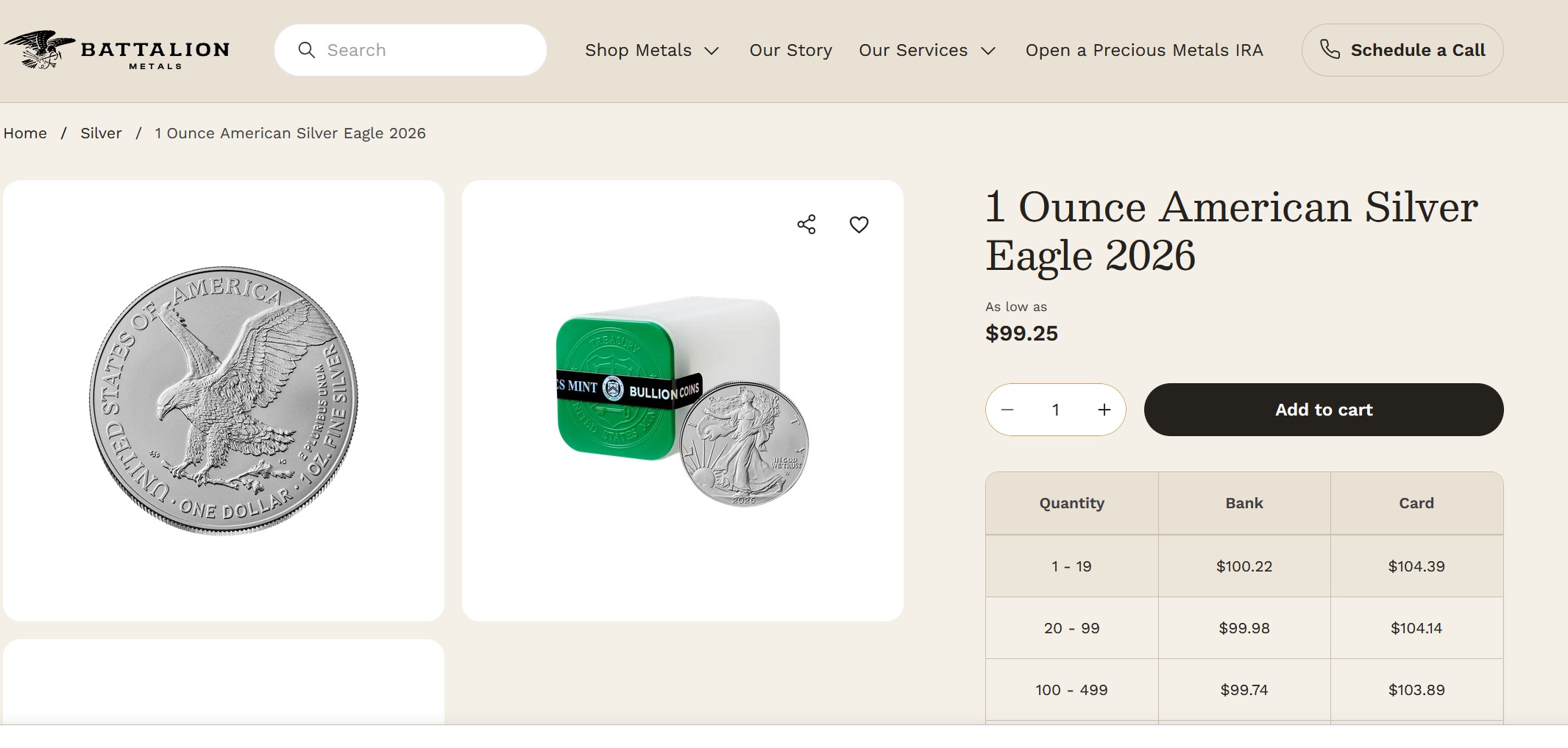Click the share icon on product image
The width and height of the screenshot is (1568, 748).
coord(806,224)
